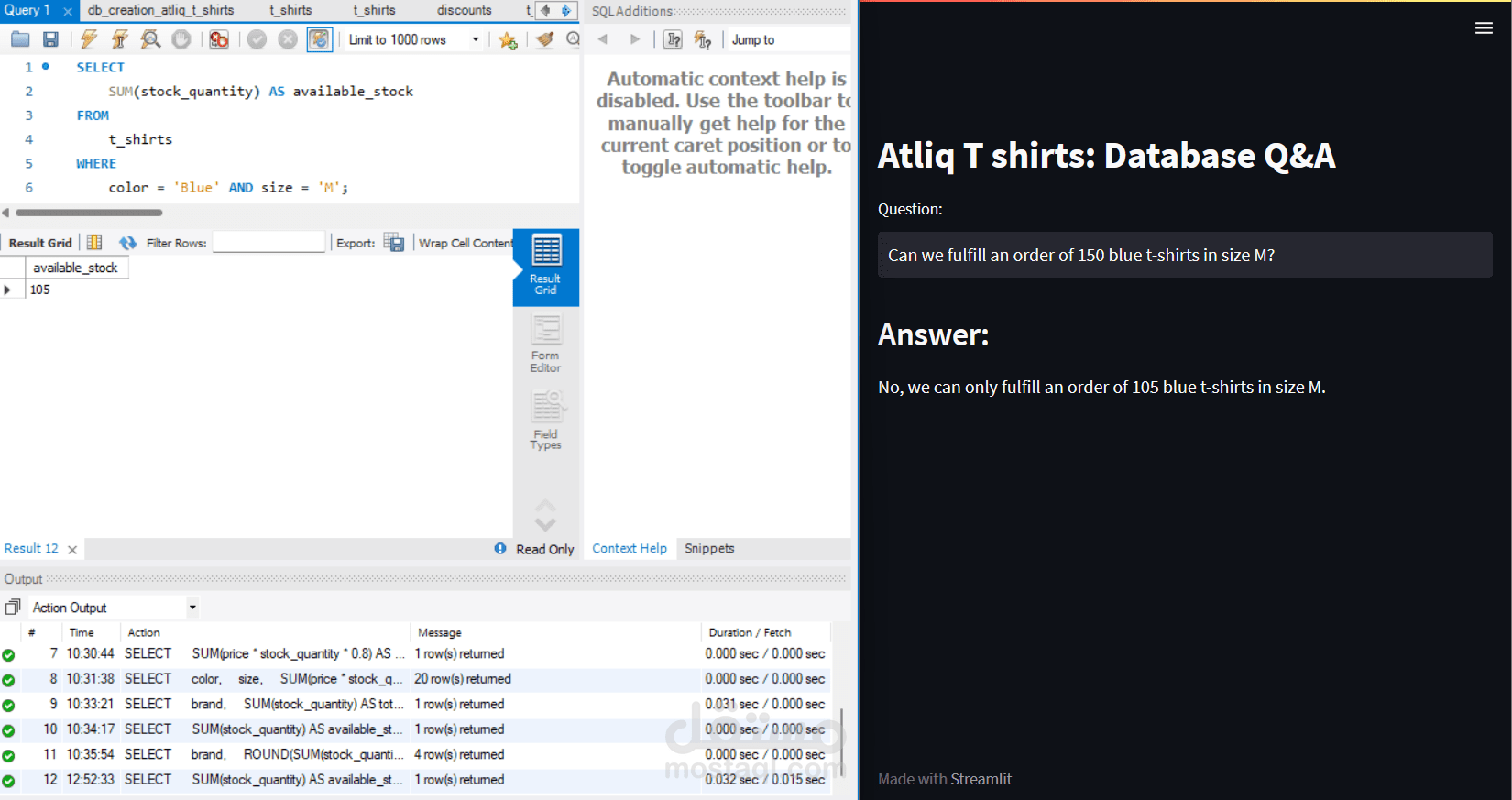Refresh the result grid data
Viewport: 1512px width, 800px height.
[x=127, y=243]
